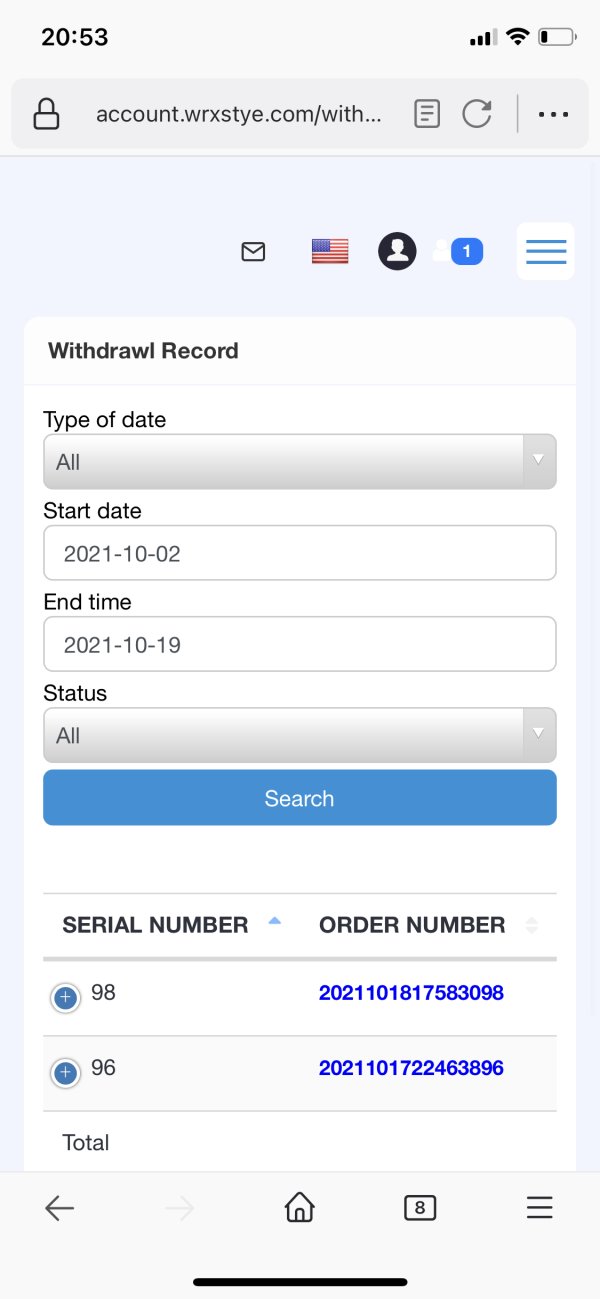This screenshot has width=600, height=1299.
Task: Open reader view icon in address bar
Action: (x=427, y=114)
